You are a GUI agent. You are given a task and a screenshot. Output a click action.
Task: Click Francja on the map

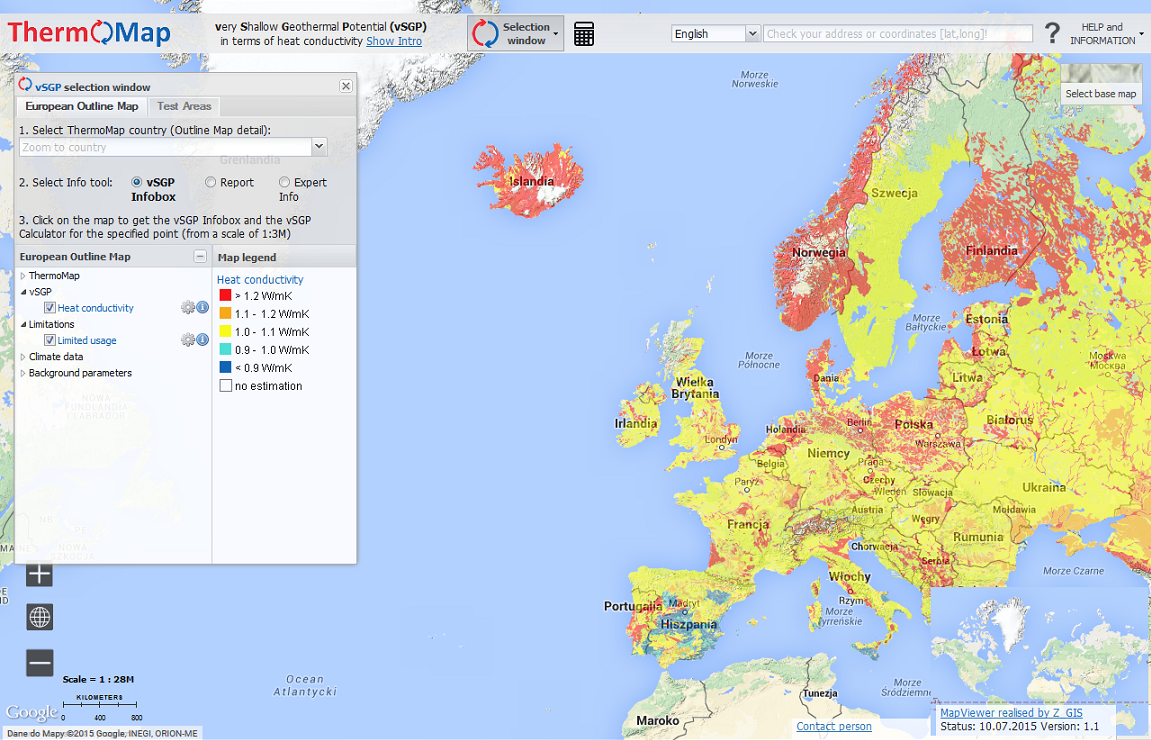748,524
